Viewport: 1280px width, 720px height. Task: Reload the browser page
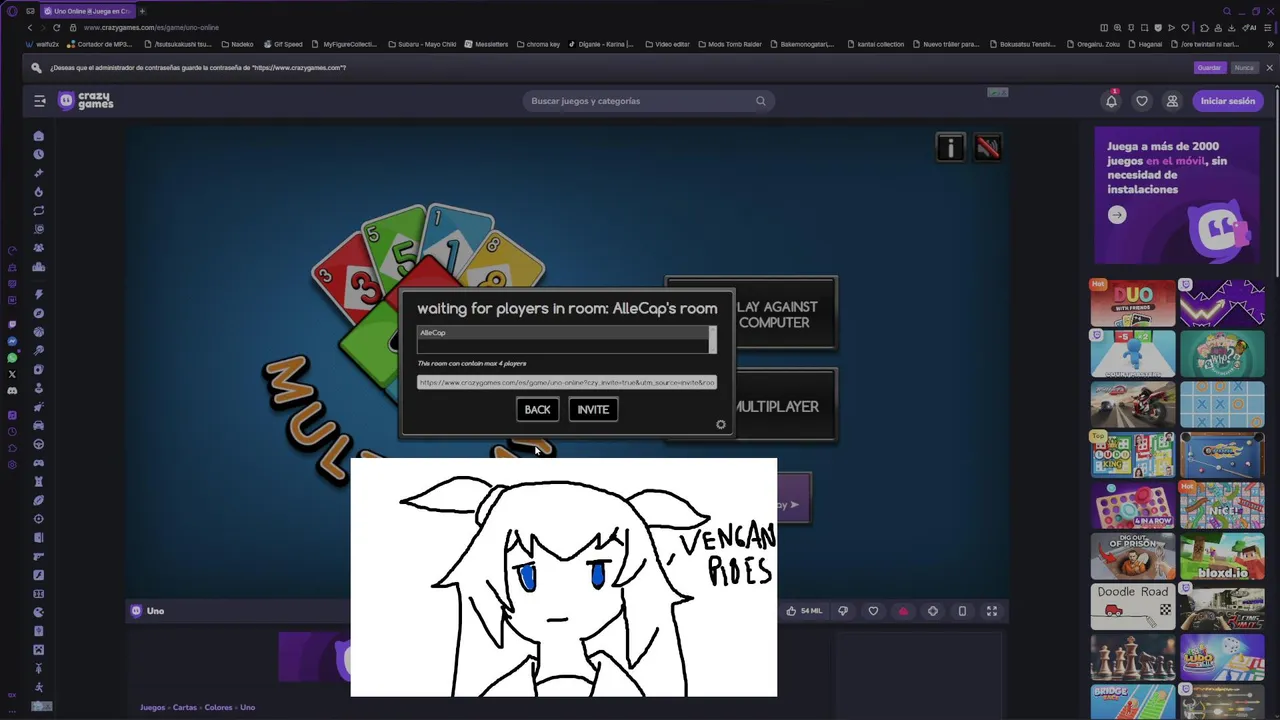pos(56,27)
